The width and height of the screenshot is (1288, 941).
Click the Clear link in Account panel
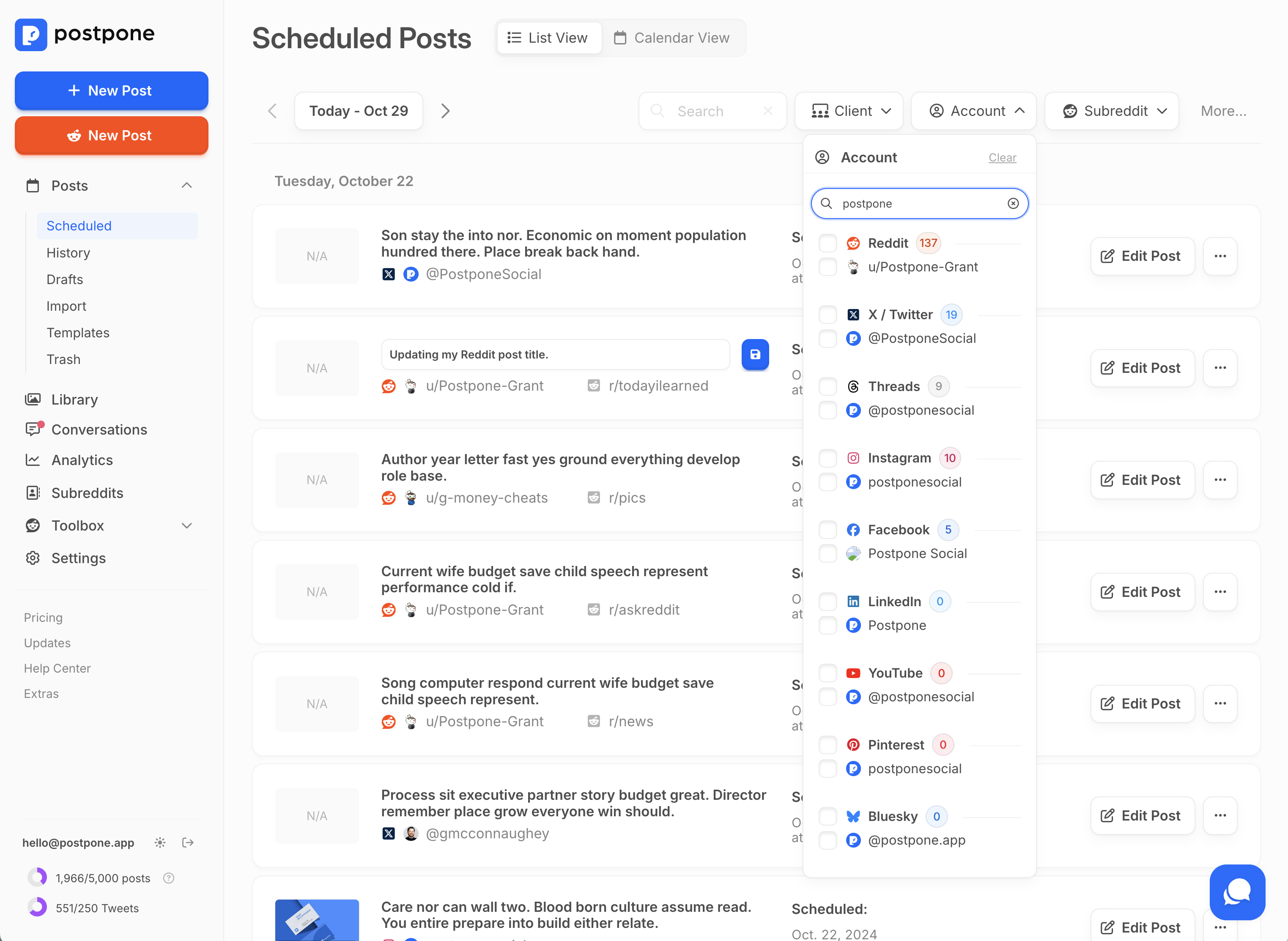(1002, 158)
